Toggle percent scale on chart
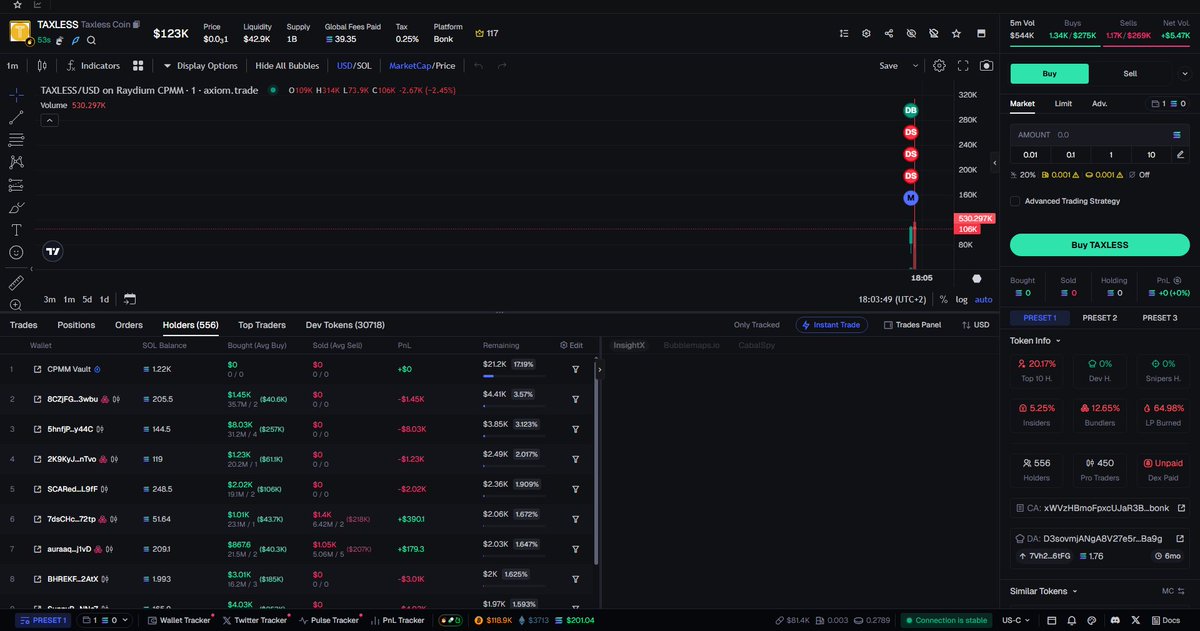 point(943,299)
